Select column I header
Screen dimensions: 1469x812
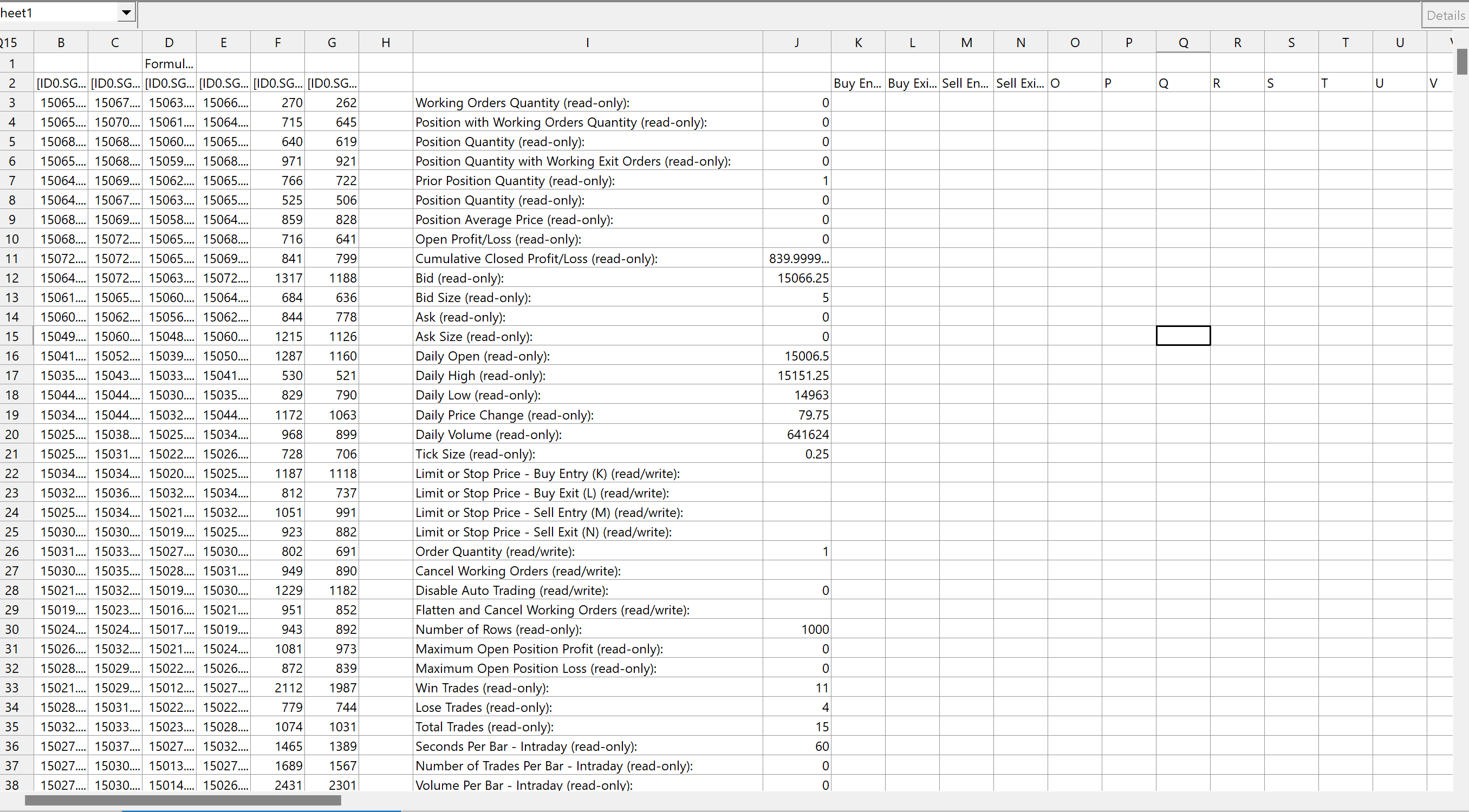[587, 43]
